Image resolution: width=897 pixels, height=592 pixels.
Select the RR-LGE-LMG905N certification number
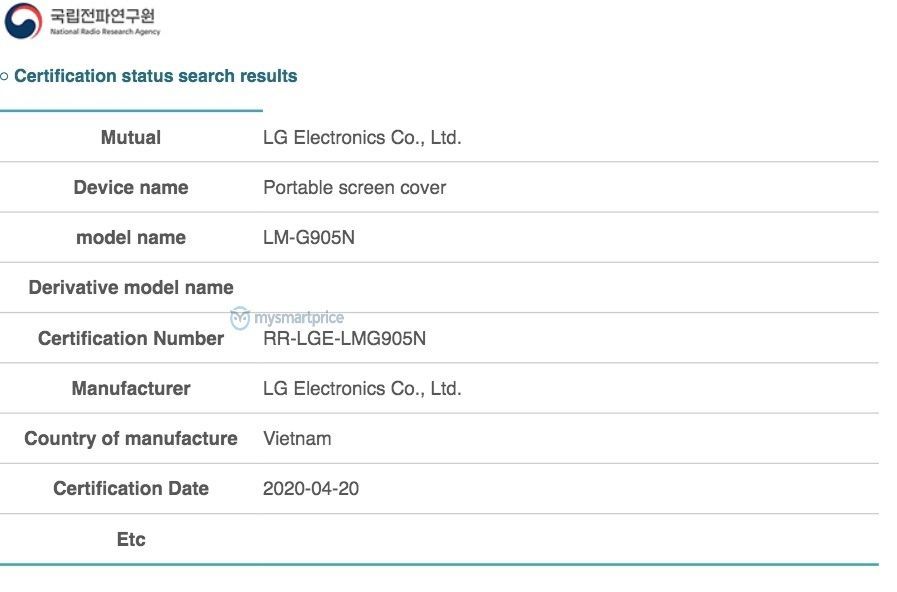click(344, 339)
